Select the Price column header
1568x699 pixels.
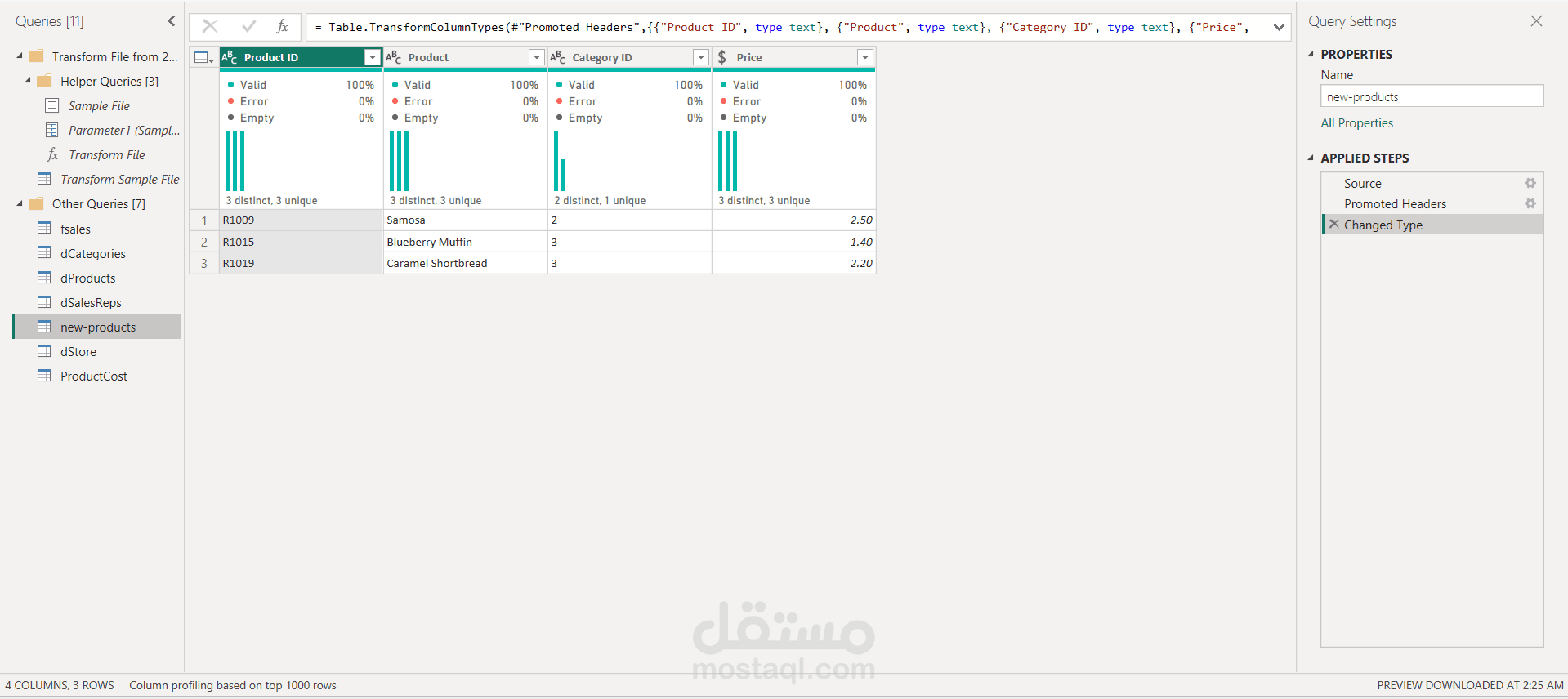794,57
